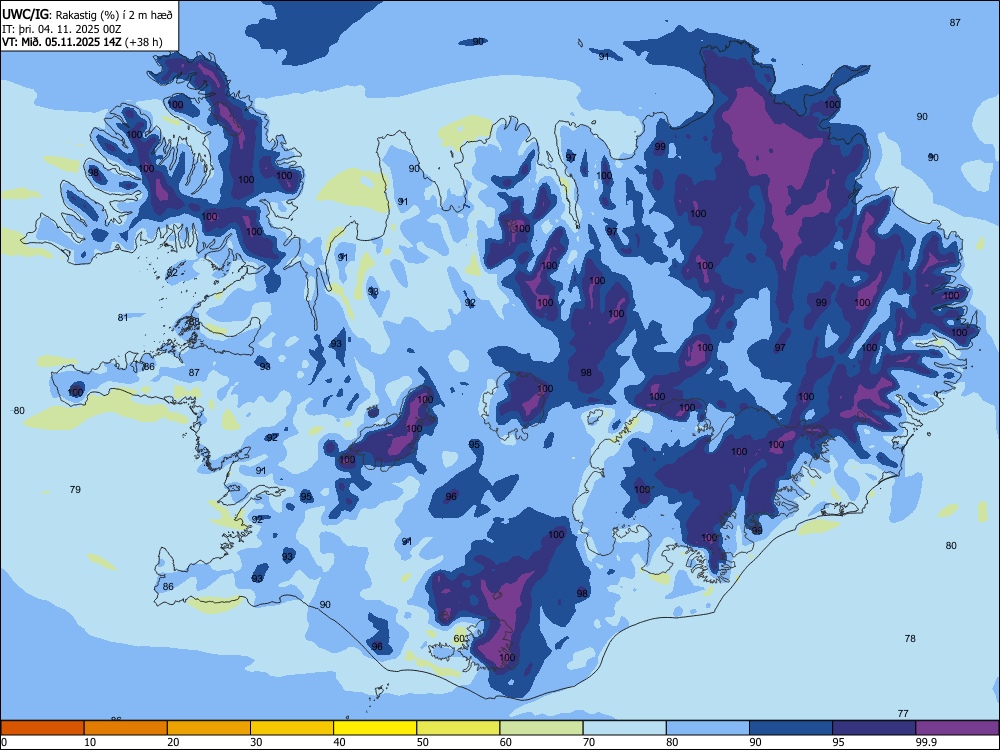1000x750 pixels.
Task: Click the '99.9' legend scale label
Action: pos(926,742)
